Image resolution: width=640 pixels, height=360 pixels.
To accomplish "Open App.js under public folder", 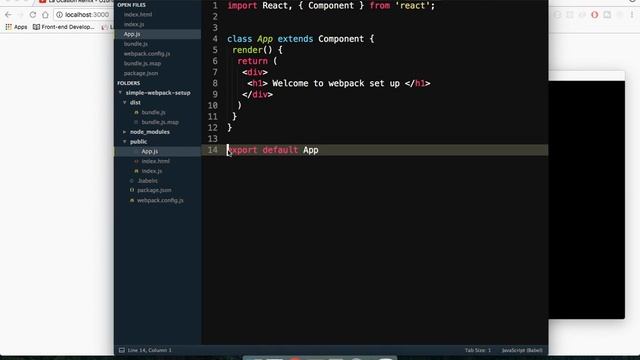I will 149,151.
